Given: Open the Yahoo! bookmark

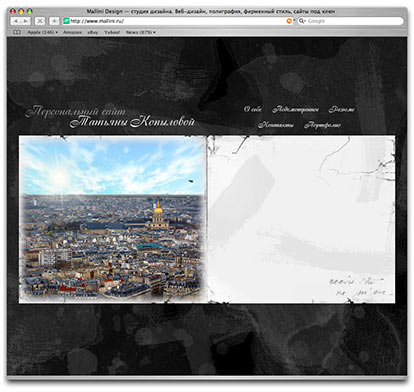Looking at the screenshot, I should pyautogui.click(x=112, y=32).
